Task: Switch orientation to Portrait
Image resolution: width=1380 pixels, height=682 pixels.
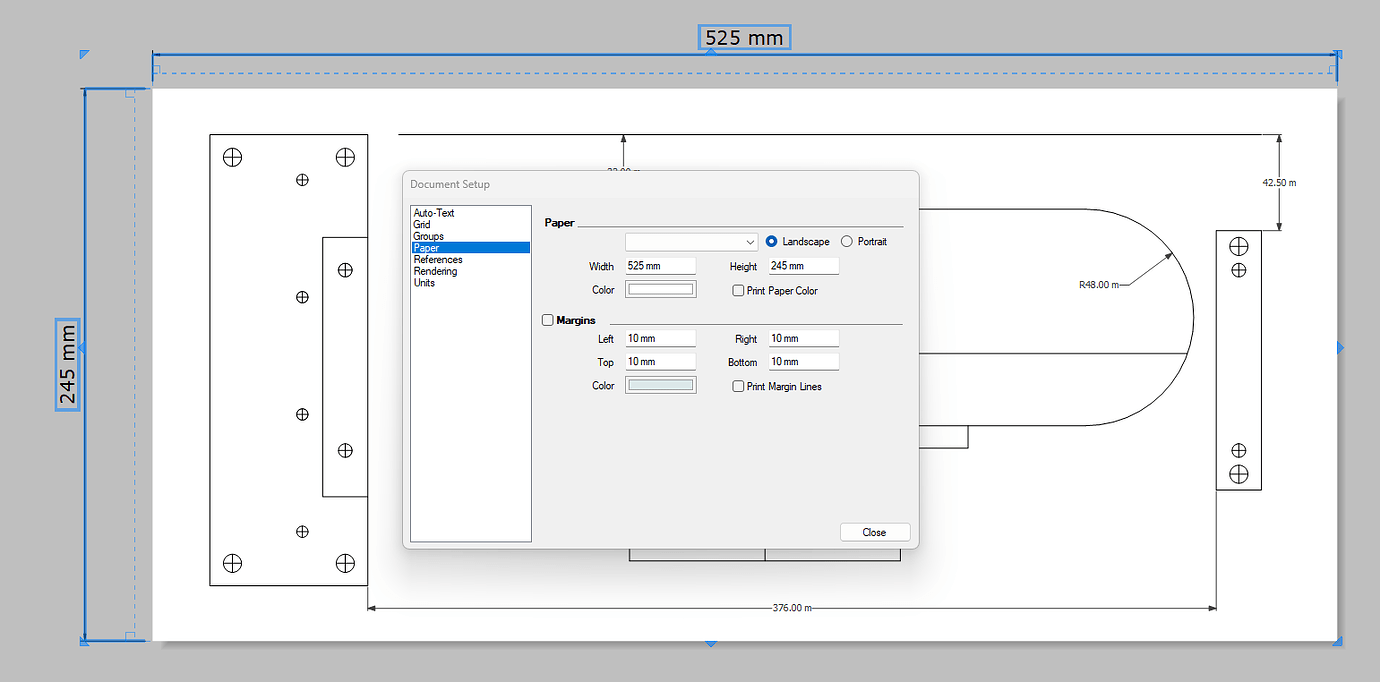Action: pos(845,241)
